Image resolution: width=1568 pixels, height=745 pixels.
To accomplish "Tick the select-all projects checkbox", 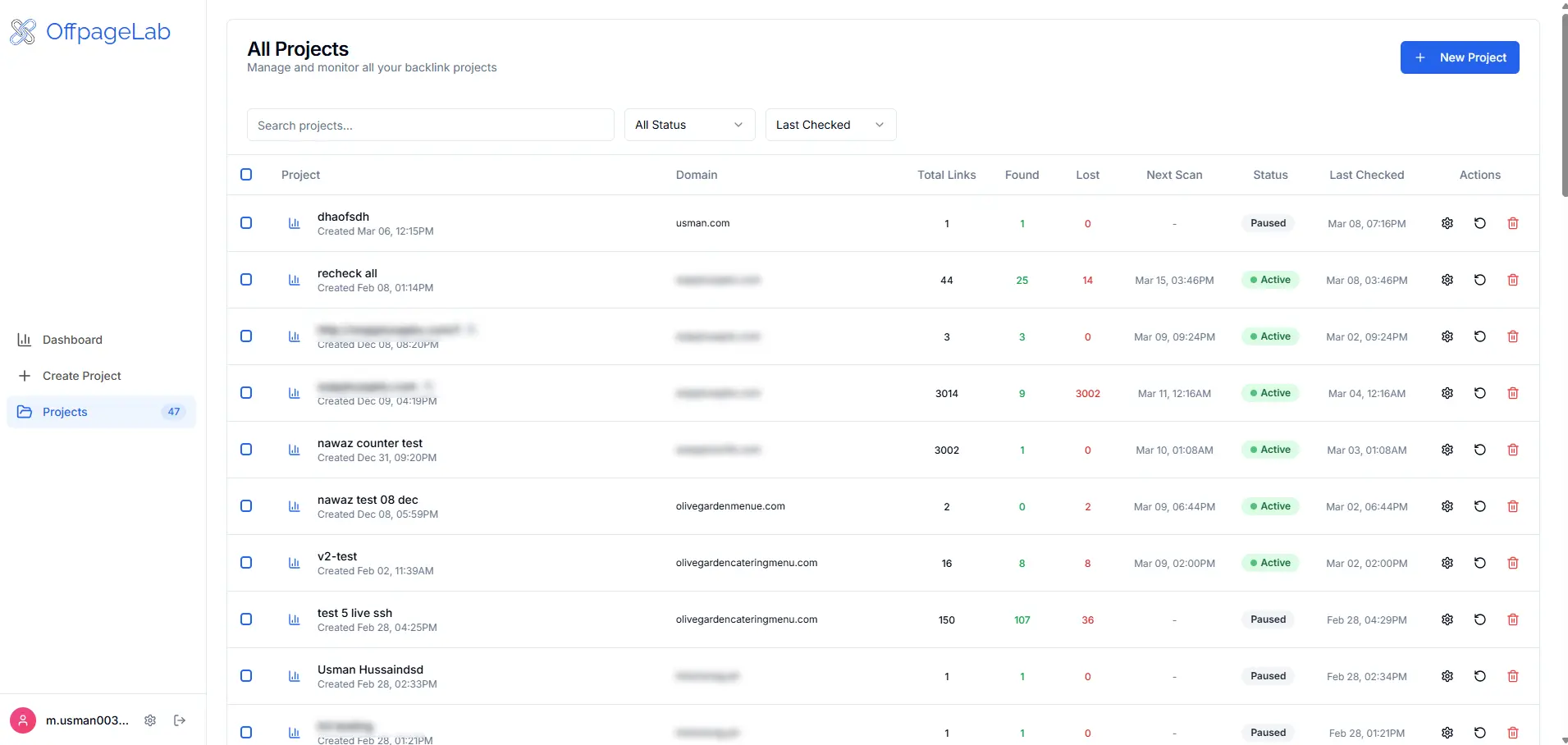I will pyautogui.click(x=246, y=175).
